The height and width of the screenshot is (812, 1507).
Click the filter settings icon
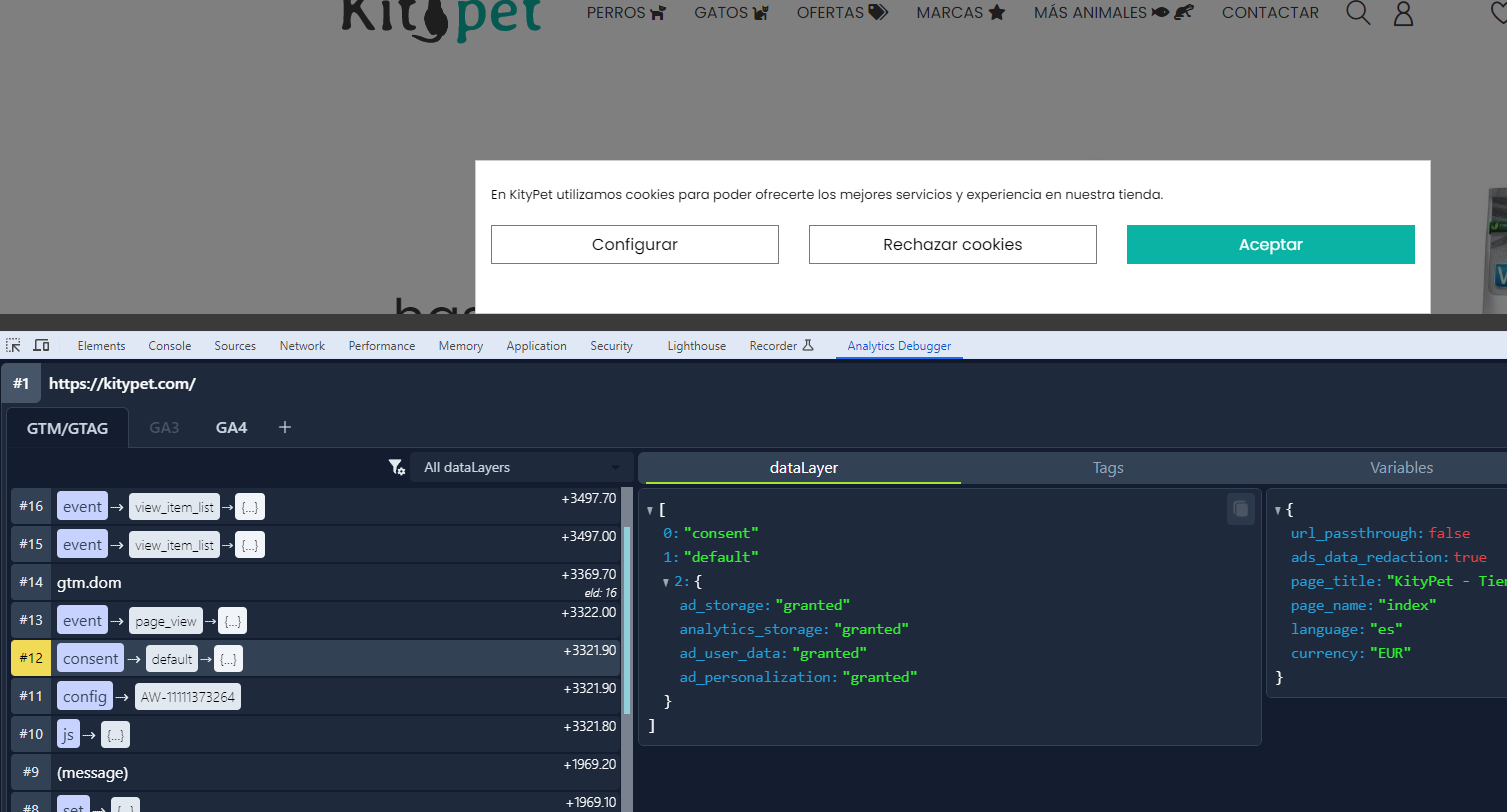pyautogui.click(x=397, y=468)
